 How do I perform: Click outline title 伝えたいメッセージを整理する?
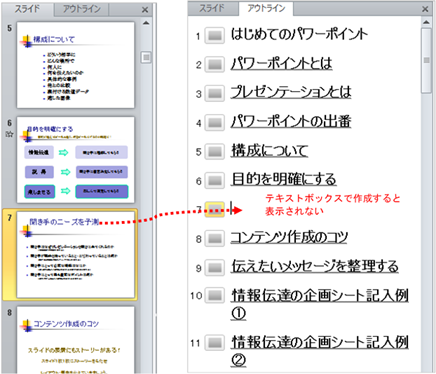pyautogui.click(x=315, y=266)
